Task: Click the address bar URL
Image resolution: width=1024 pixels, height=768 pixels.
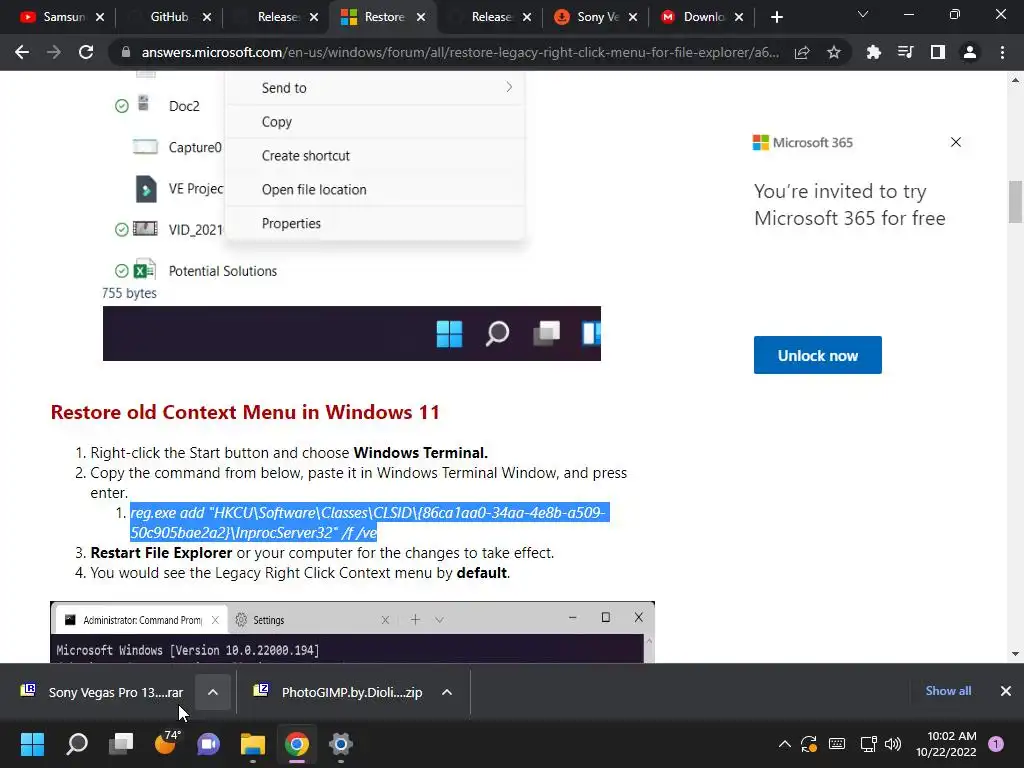Action: (x=460, y=52)
